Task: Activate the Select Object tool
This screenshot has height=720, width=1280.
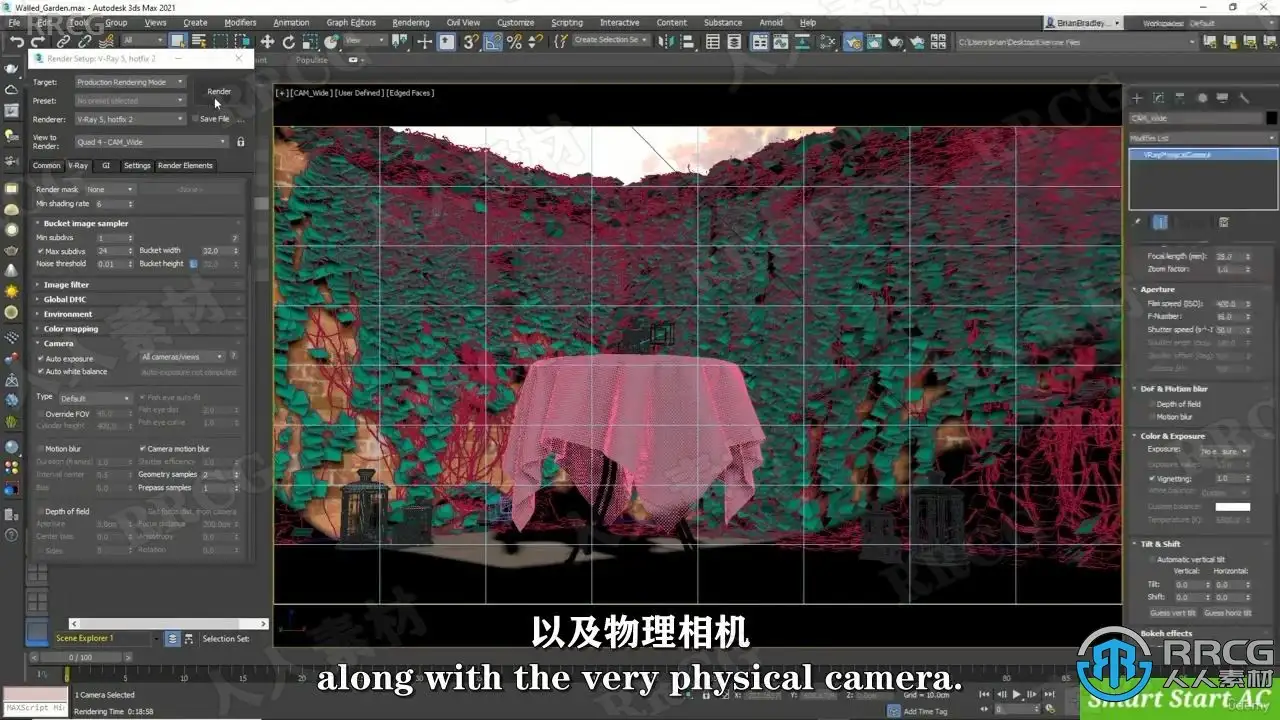Action: pos(178,41)
